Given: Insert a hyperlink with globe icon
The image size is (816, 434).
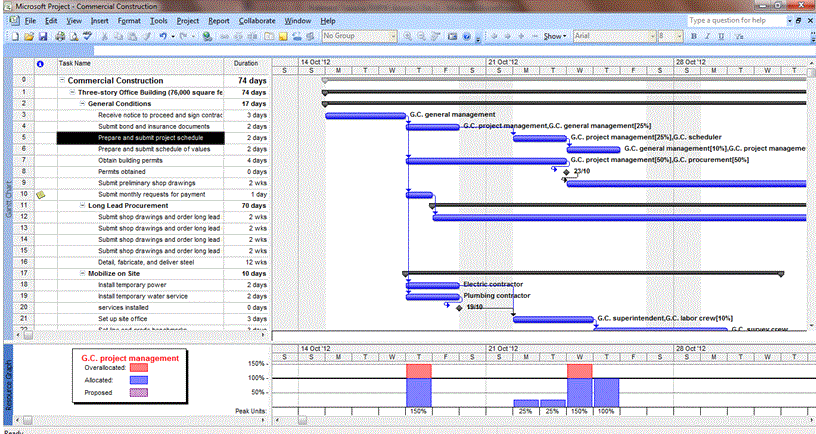Looking at the screenshot, I should (x=207, y=36).
